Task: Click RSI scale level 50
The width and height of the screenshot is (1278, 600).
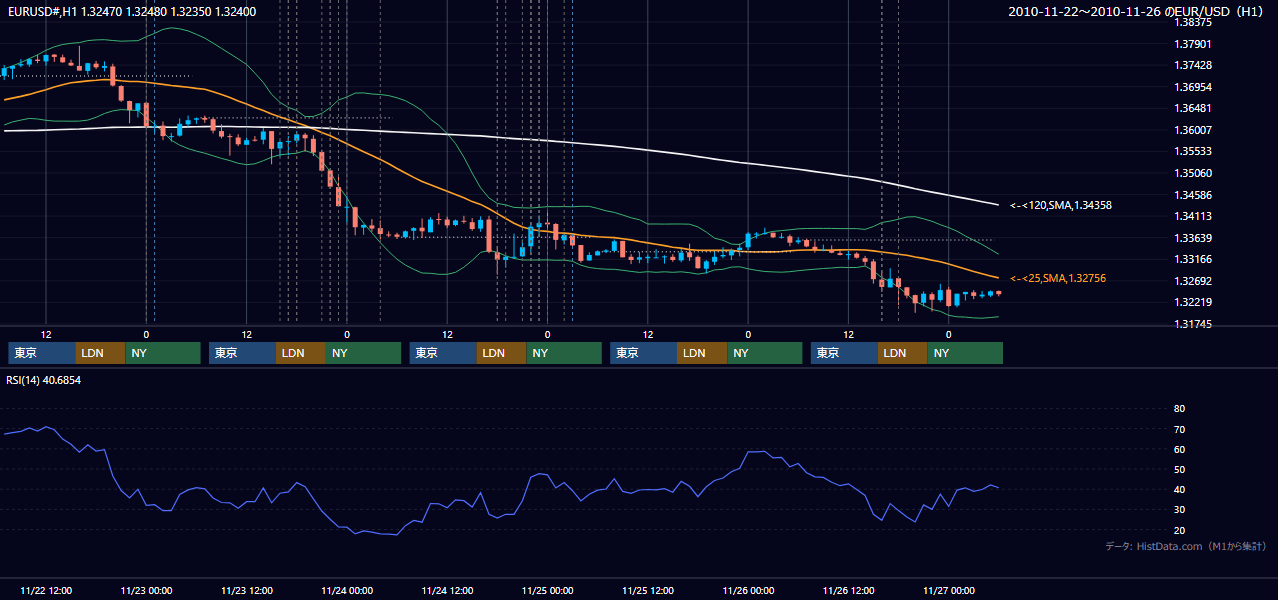Action: pyautogui.click(x=1179, y=470)
